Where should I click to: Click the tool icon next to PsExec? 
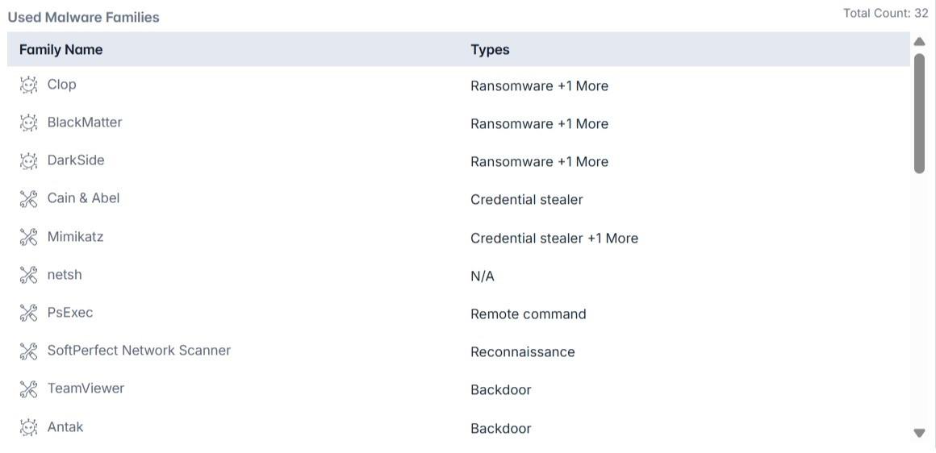click(x=28, y=314)
